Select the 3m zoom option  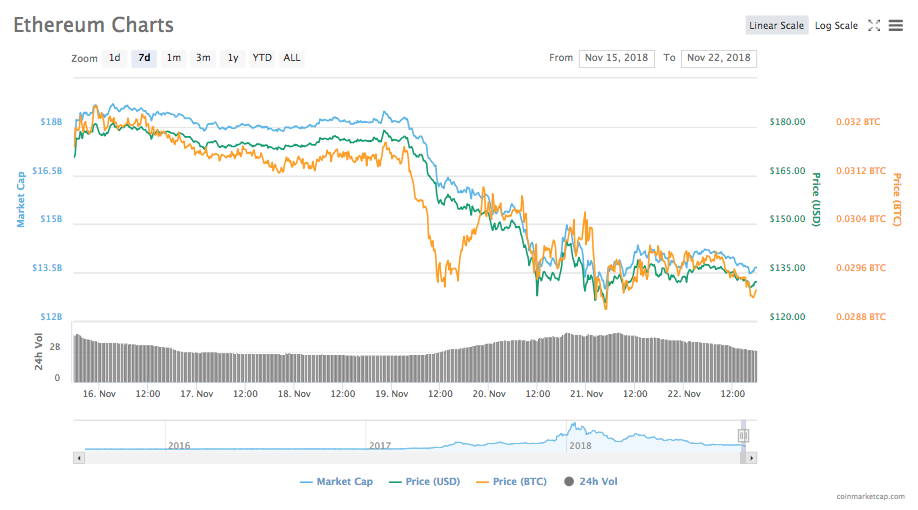coord(203,58)
